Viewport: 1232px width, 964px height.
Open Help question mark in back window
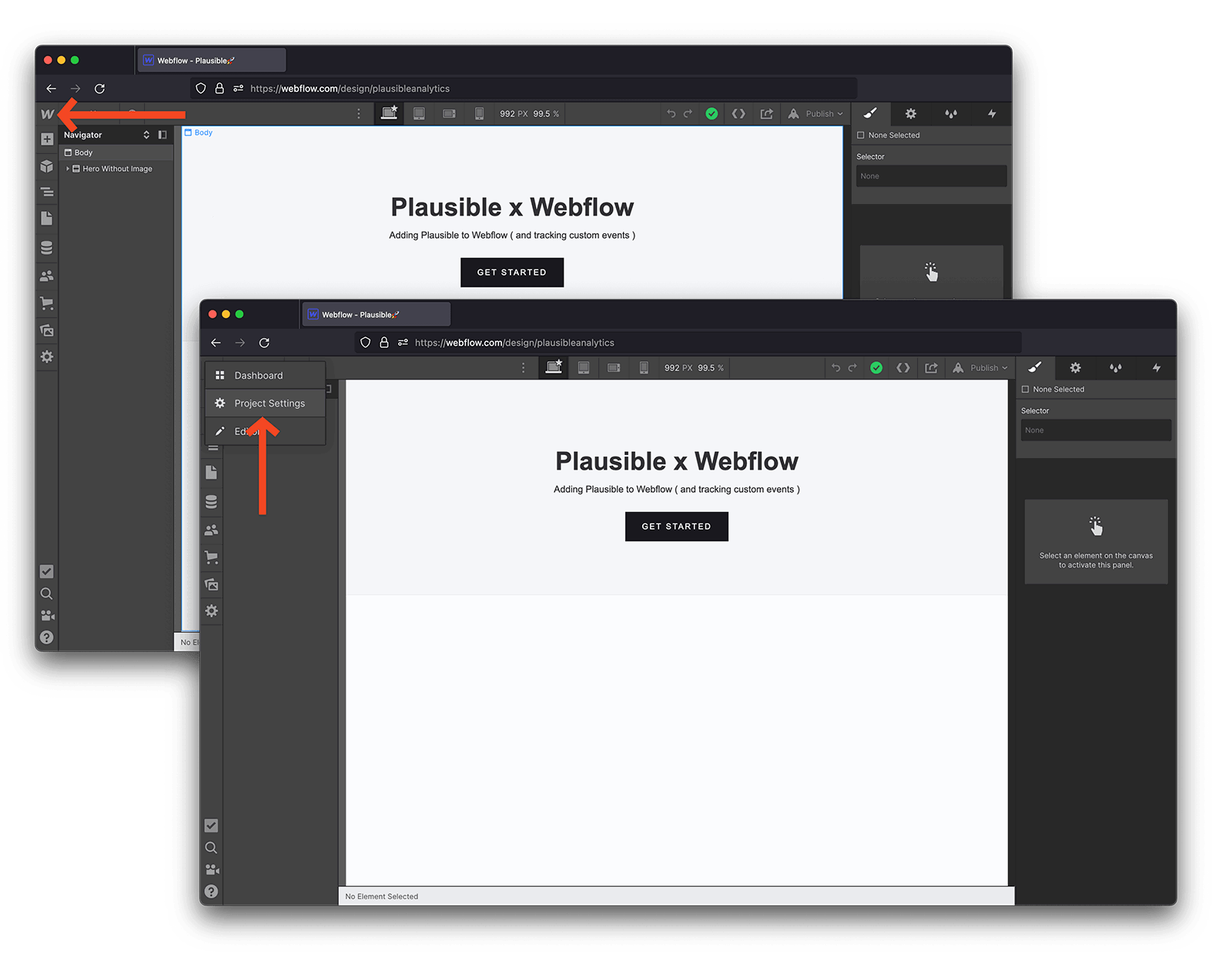click(47, 638)
